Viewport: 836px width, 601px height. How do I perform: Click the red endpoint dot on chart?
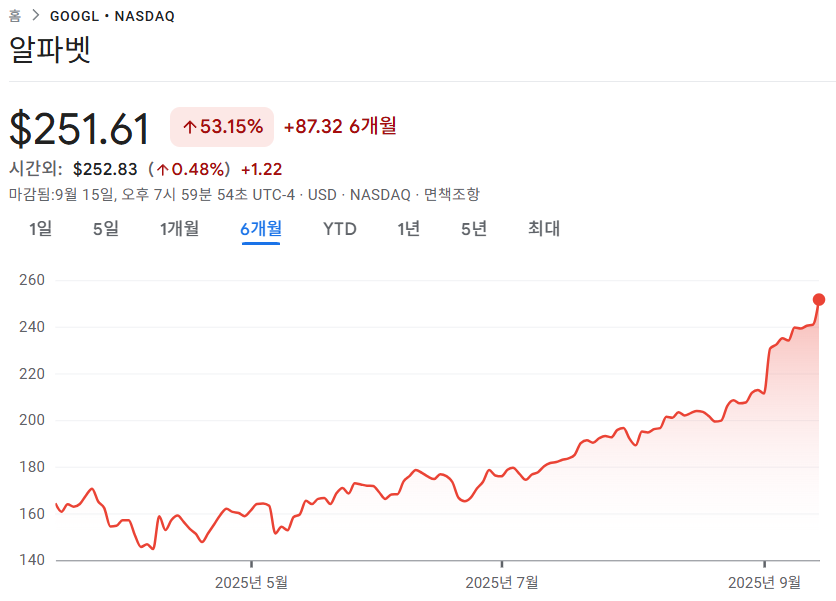point(819,300)
